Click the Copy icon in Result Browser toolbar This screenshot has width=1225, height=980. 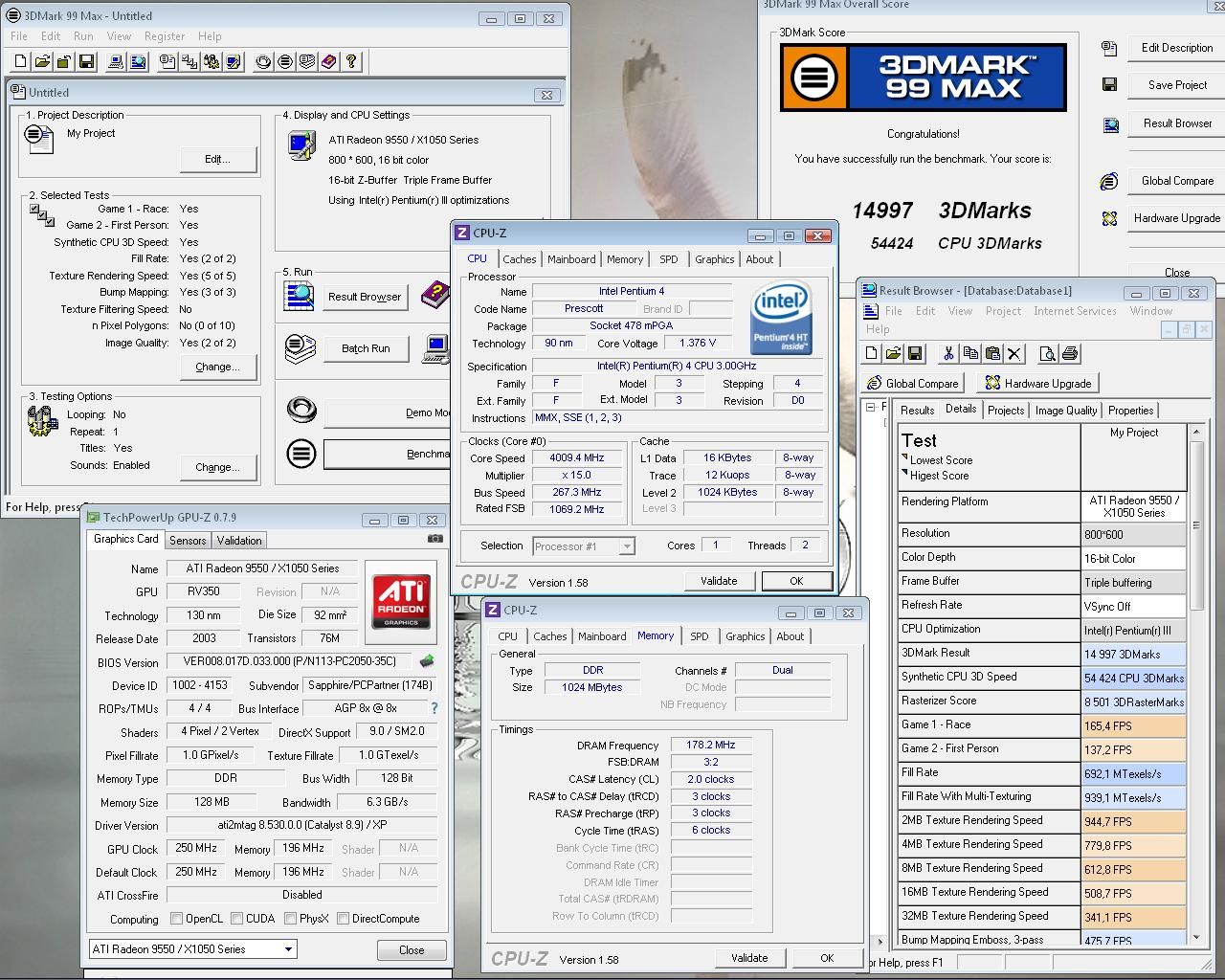970,354
